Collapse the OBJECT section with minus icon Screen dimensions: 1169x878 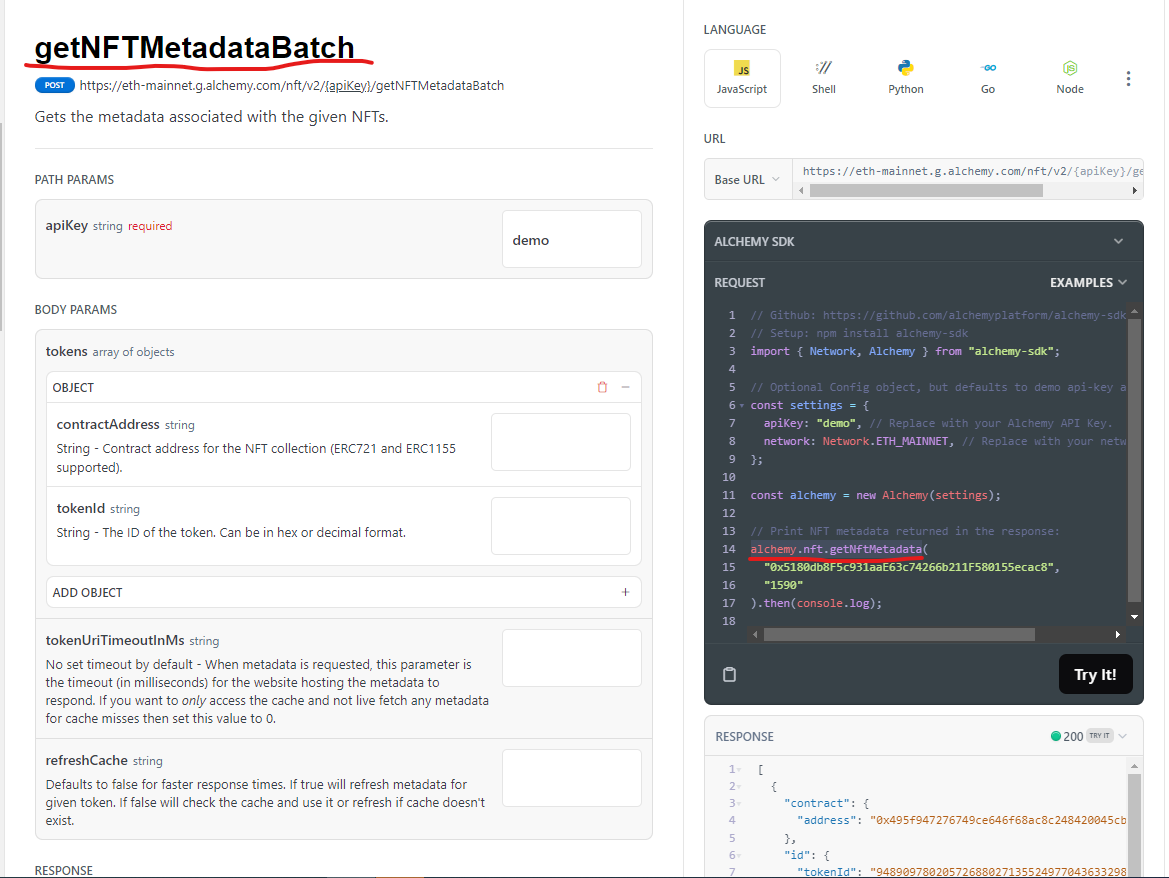626,387
